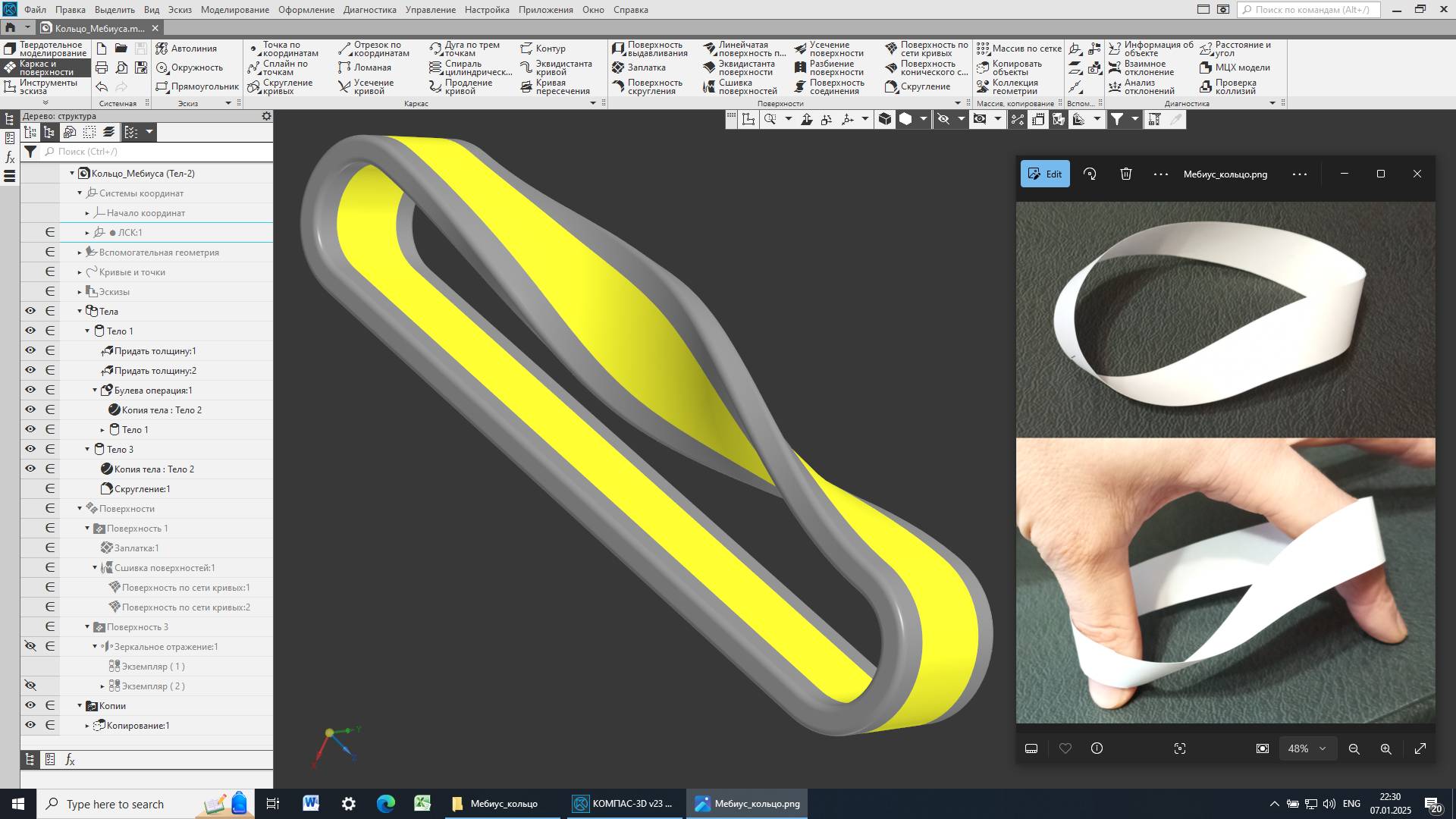Select the Автолиния sketch tool
This screenshot has width=1456, height=819.
click(187, 49)
